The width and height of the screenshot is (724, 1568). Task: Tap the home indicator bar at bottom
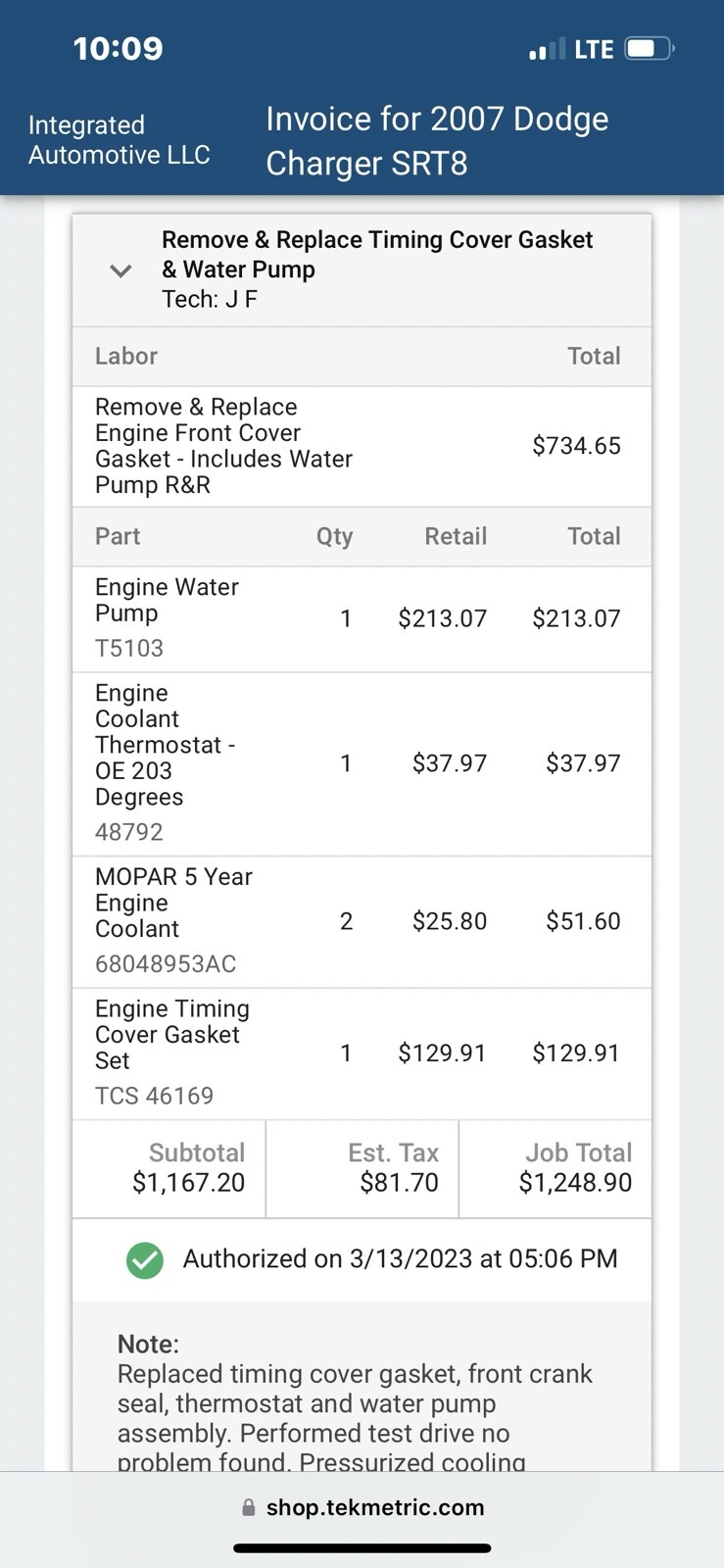362,1548
